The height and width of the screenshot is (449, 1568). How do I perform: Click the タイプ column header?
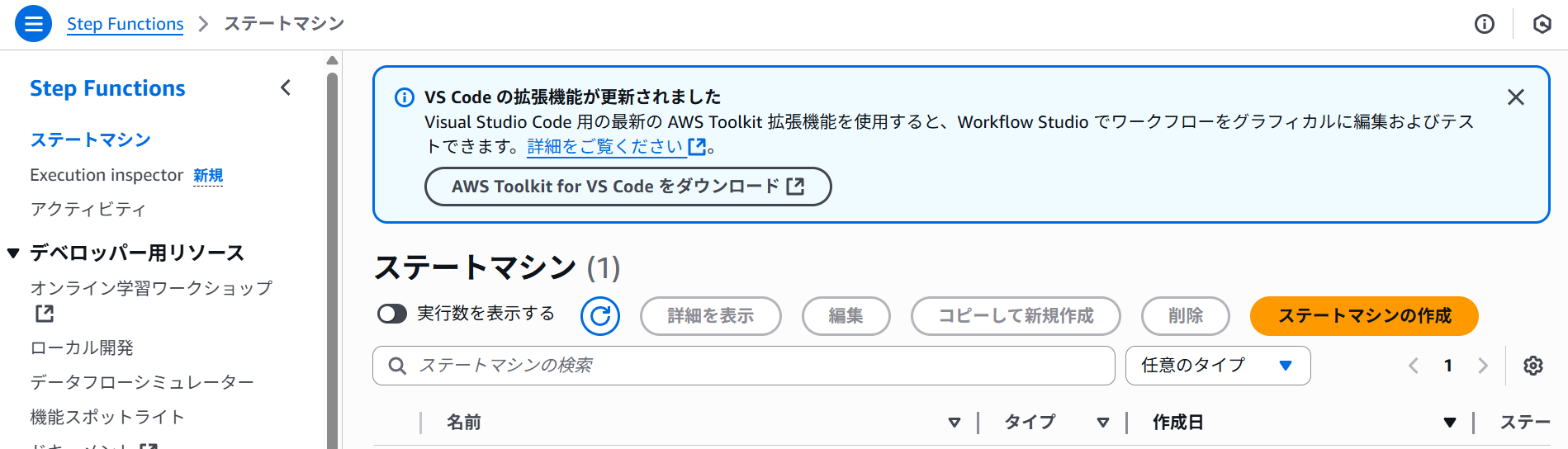click(1030, 423)
